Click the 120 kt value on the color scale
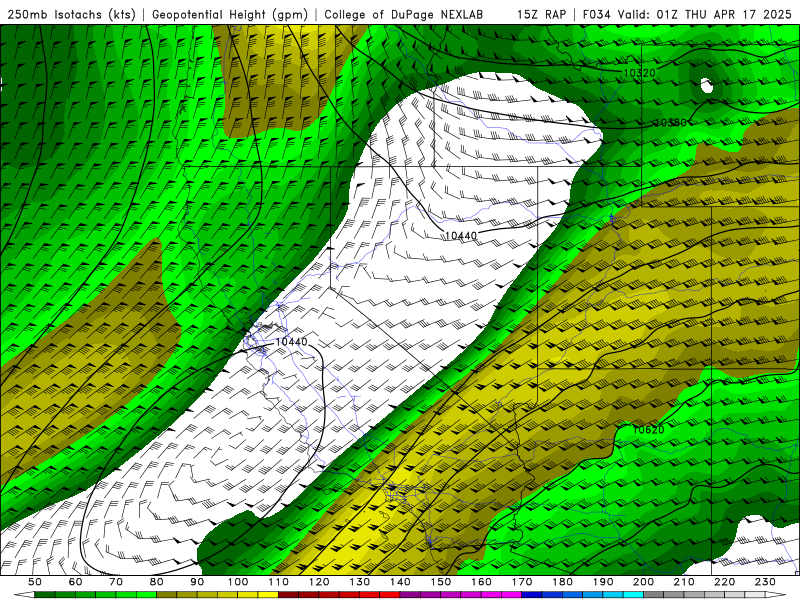 pyautogui.click(x=319, y=582)
